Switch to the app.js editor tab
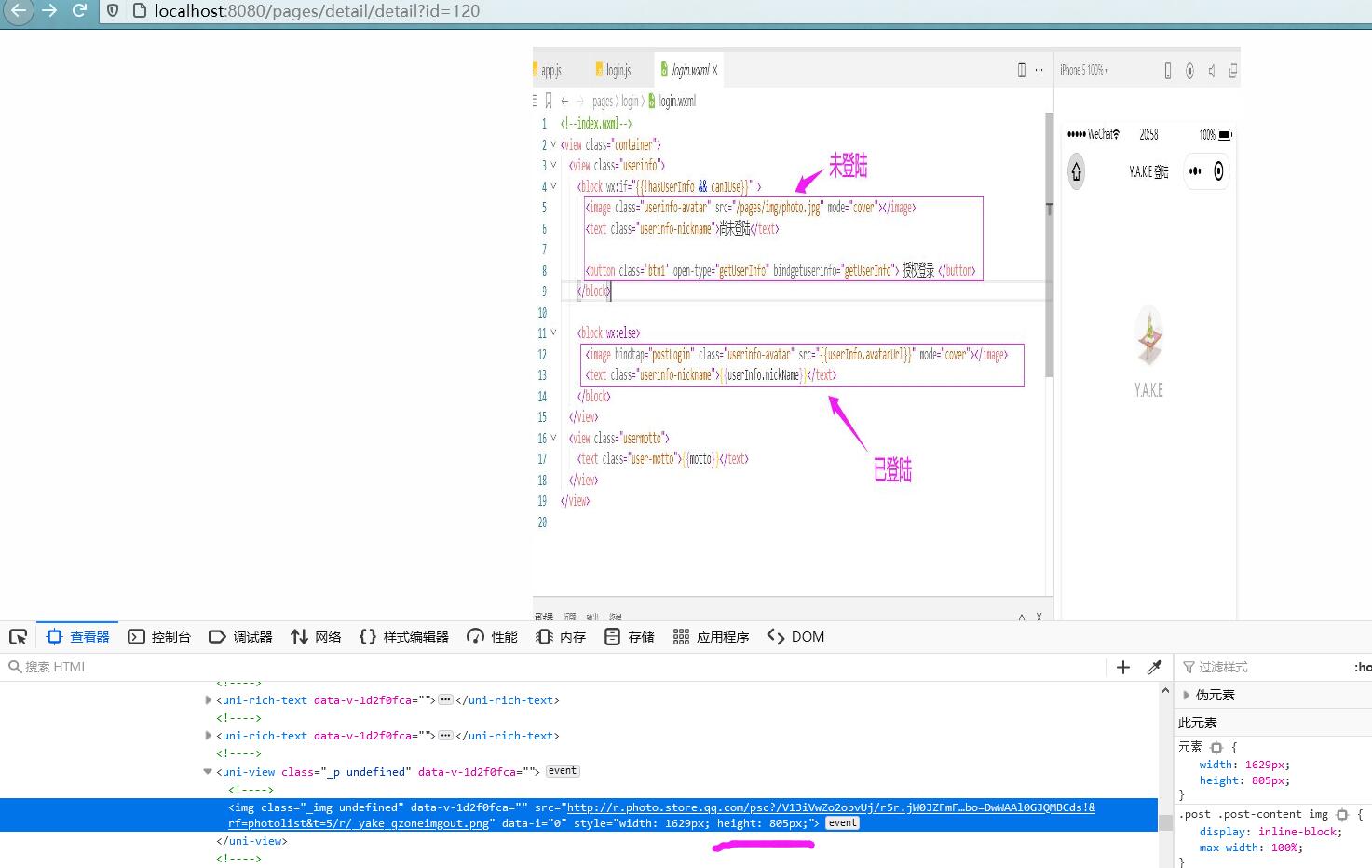 tap(551, 68)
